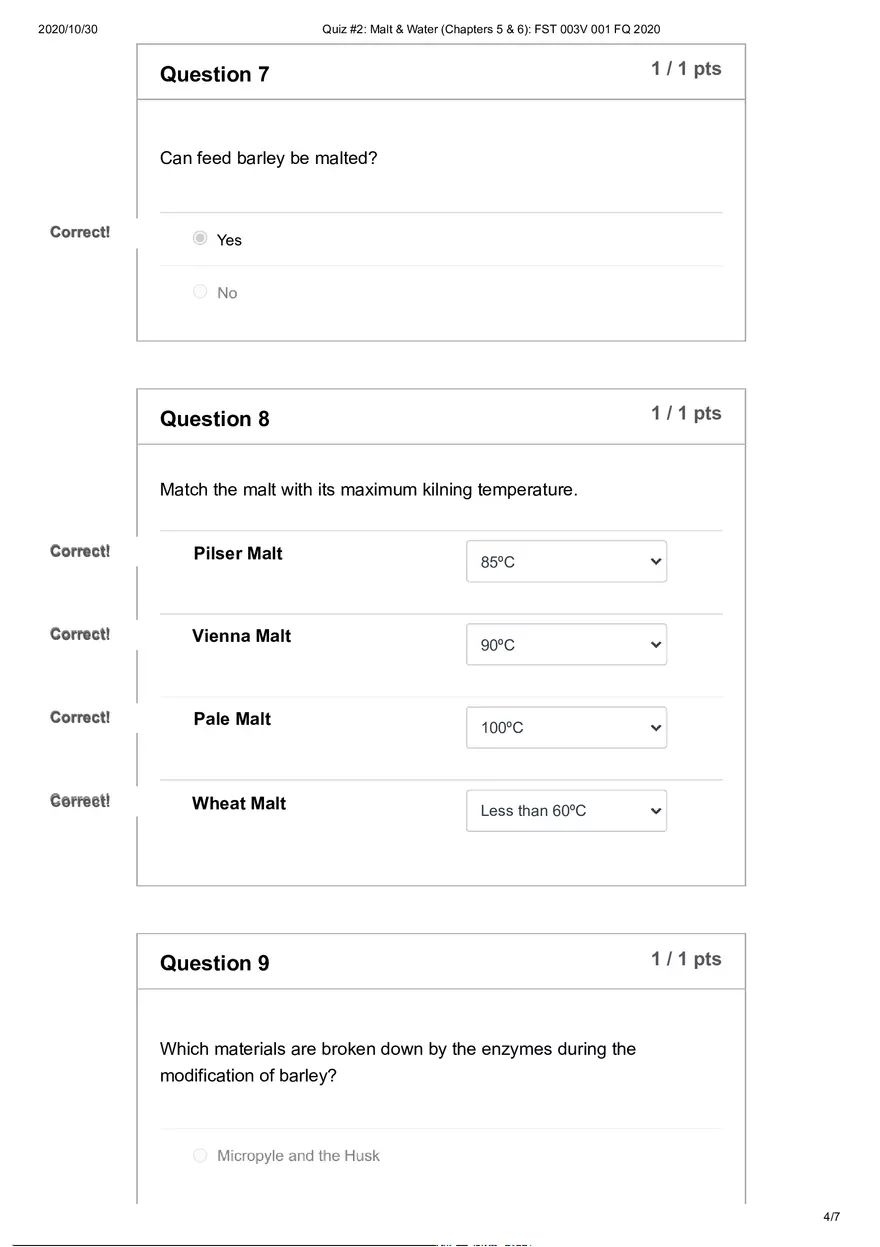Image resolution: width=880 pixels, height=1247 pixels.
Task: Click the Question 9 heading
Action: pyautogui.click(x=214, y=962)
